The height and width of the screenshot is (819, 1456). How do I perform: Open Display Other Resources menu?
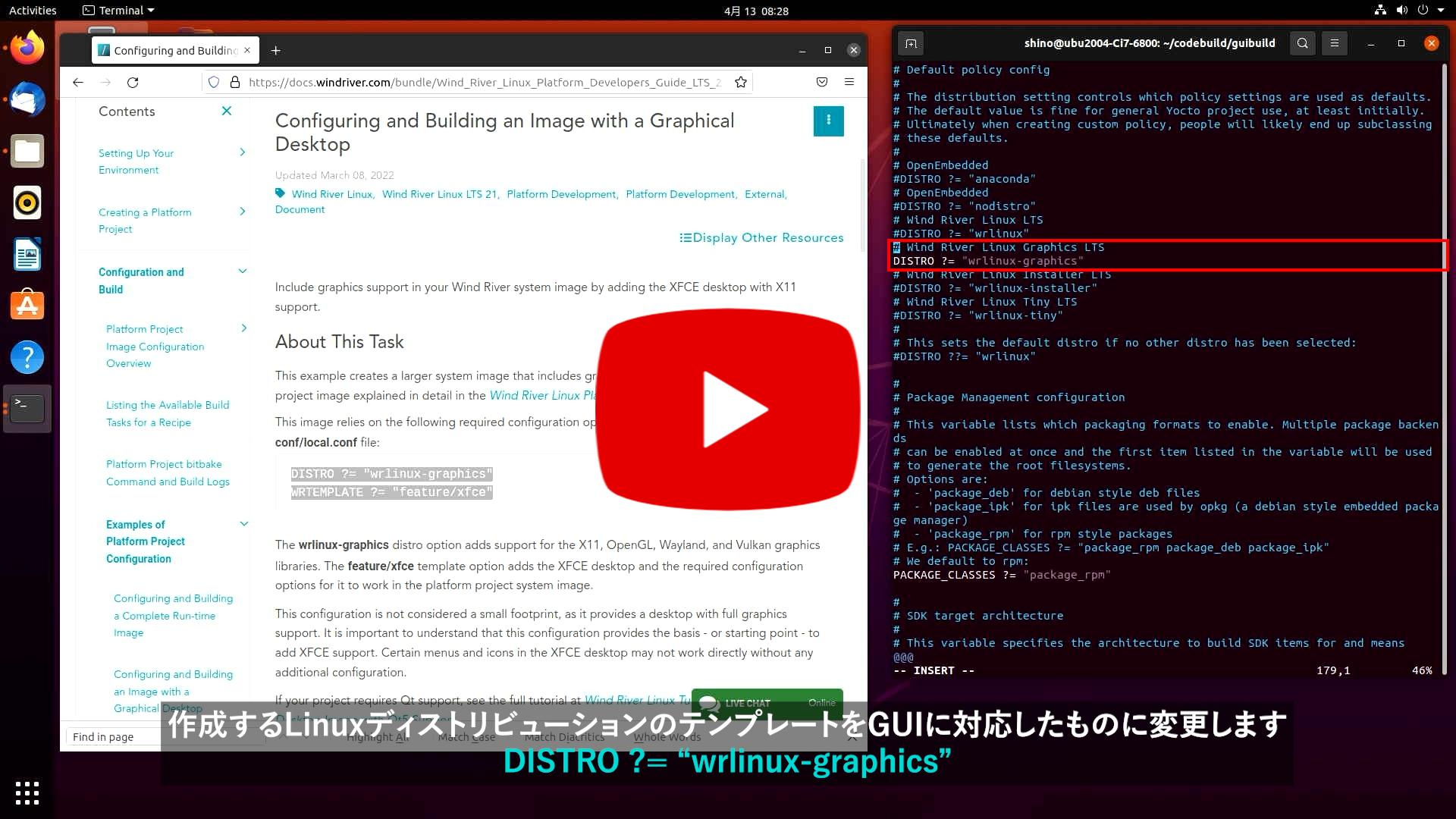point(762,237)
